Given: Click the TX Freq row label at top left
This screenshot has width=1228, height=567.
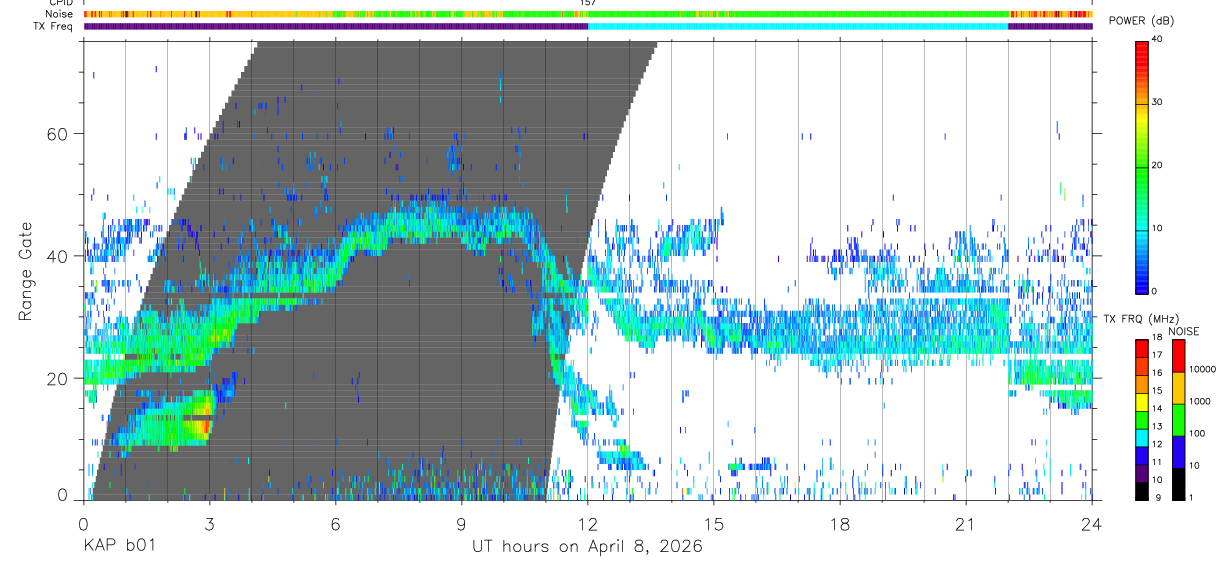Looking at the screenshot, I should [53, 27].
